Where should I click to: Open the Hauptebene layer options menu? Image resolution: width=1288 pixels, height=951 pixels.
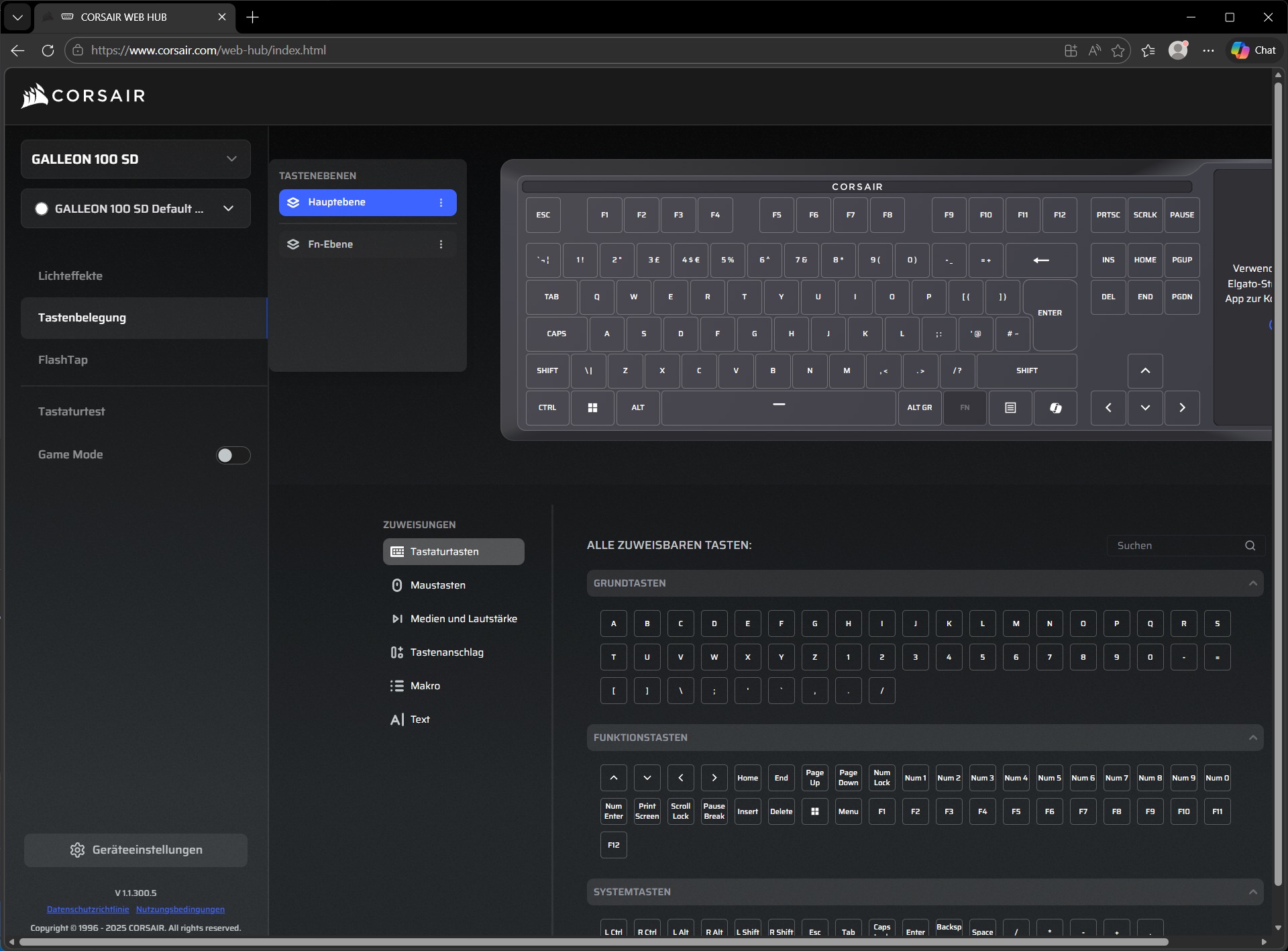click(x=441, y=203)
